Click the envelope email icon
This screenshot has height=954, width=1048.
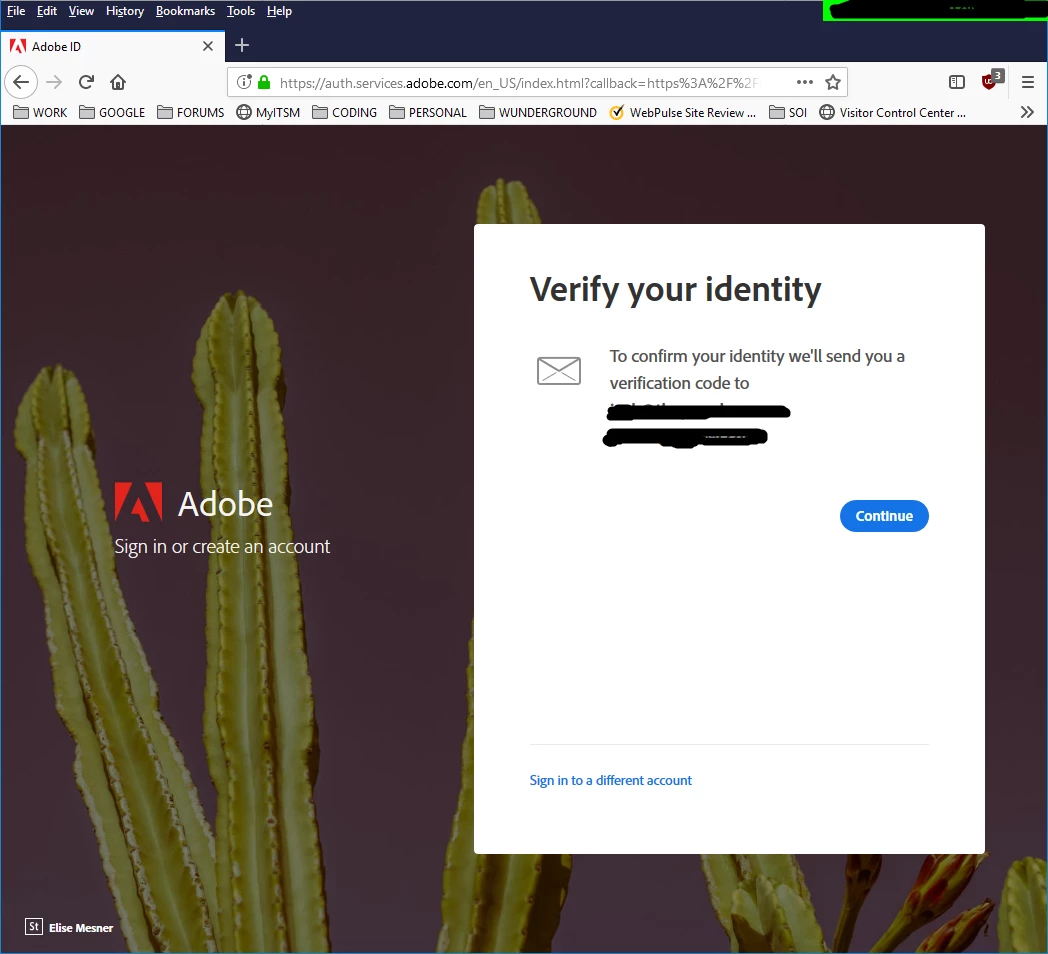click(x=559, y=370)
